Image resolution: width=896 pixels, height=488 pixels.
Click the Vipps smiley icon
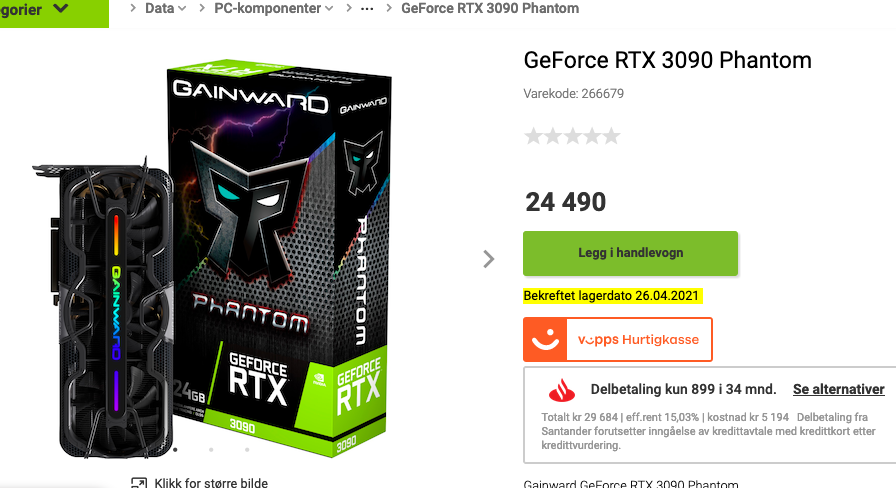click(545, 339)
